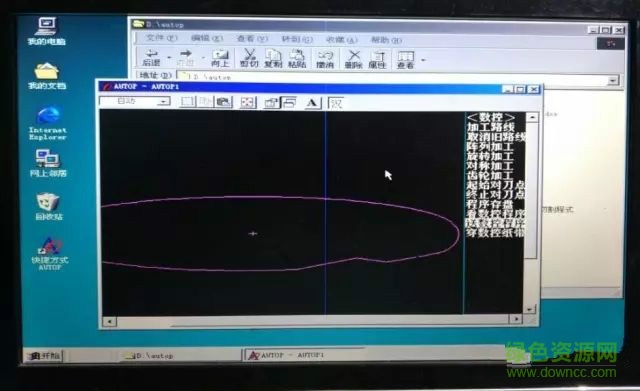Maximize the AUTOP - AUTOP1 window
Viewport: 640px width, 391px height.
click(520, 89)
